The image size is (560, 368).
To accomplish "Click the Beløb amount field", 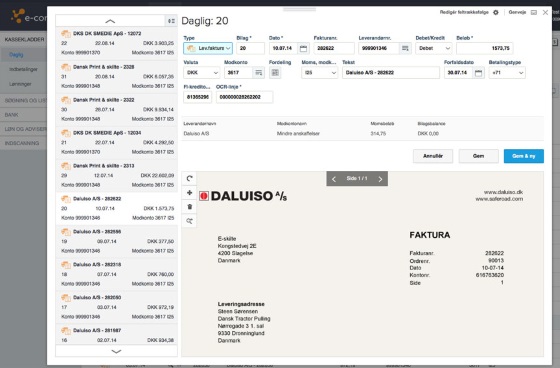I will tap(485, 48).
